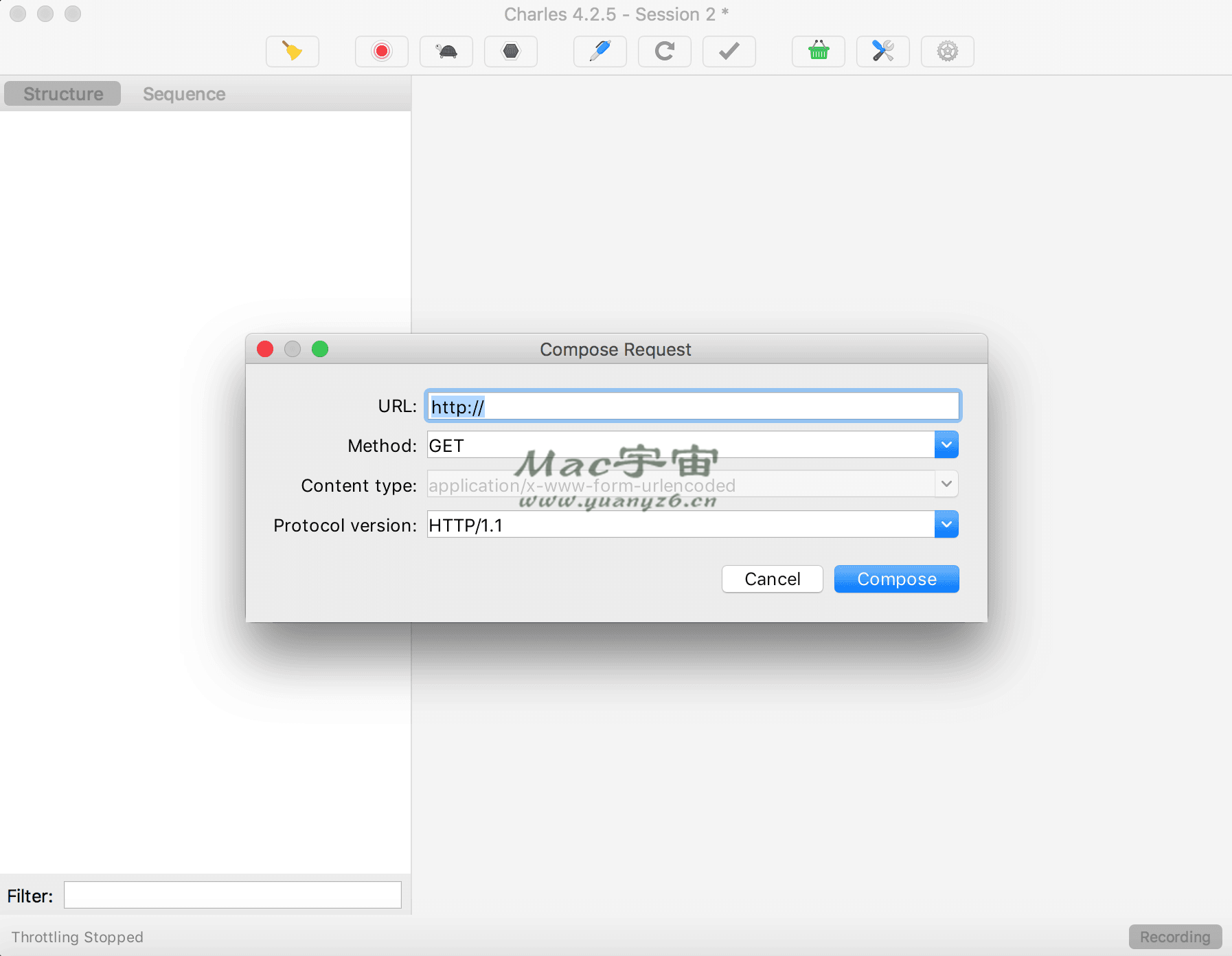
Task: Clear the session with the broom icon
Action: pos(293,52)
